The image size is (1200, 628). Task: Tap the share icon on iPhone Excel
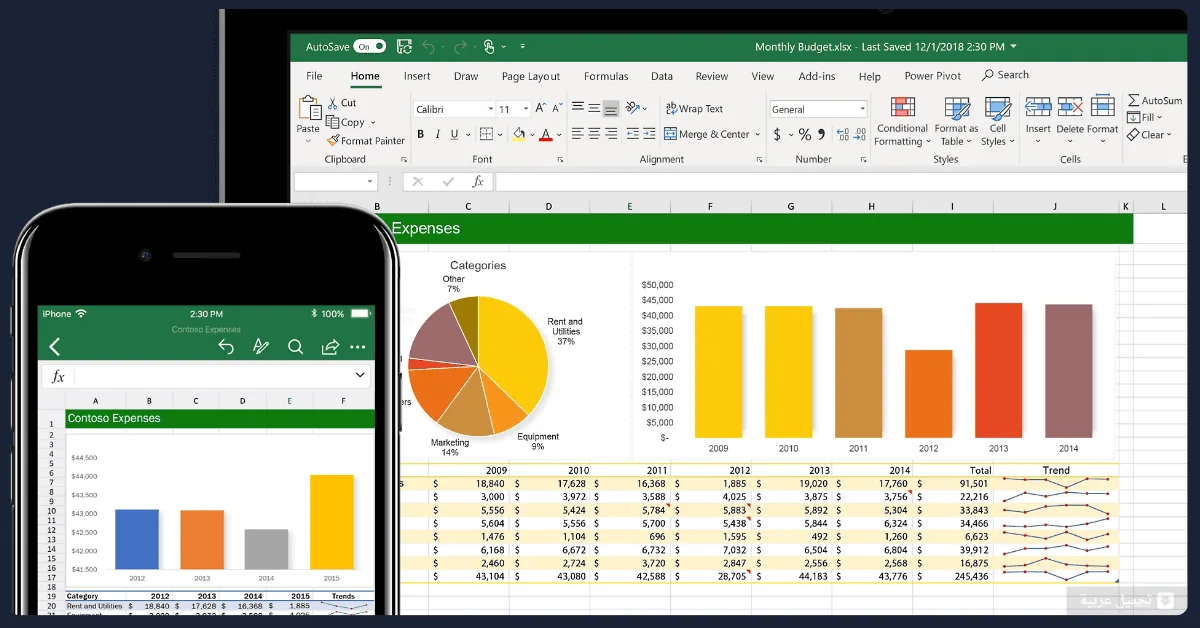point(330,347)
